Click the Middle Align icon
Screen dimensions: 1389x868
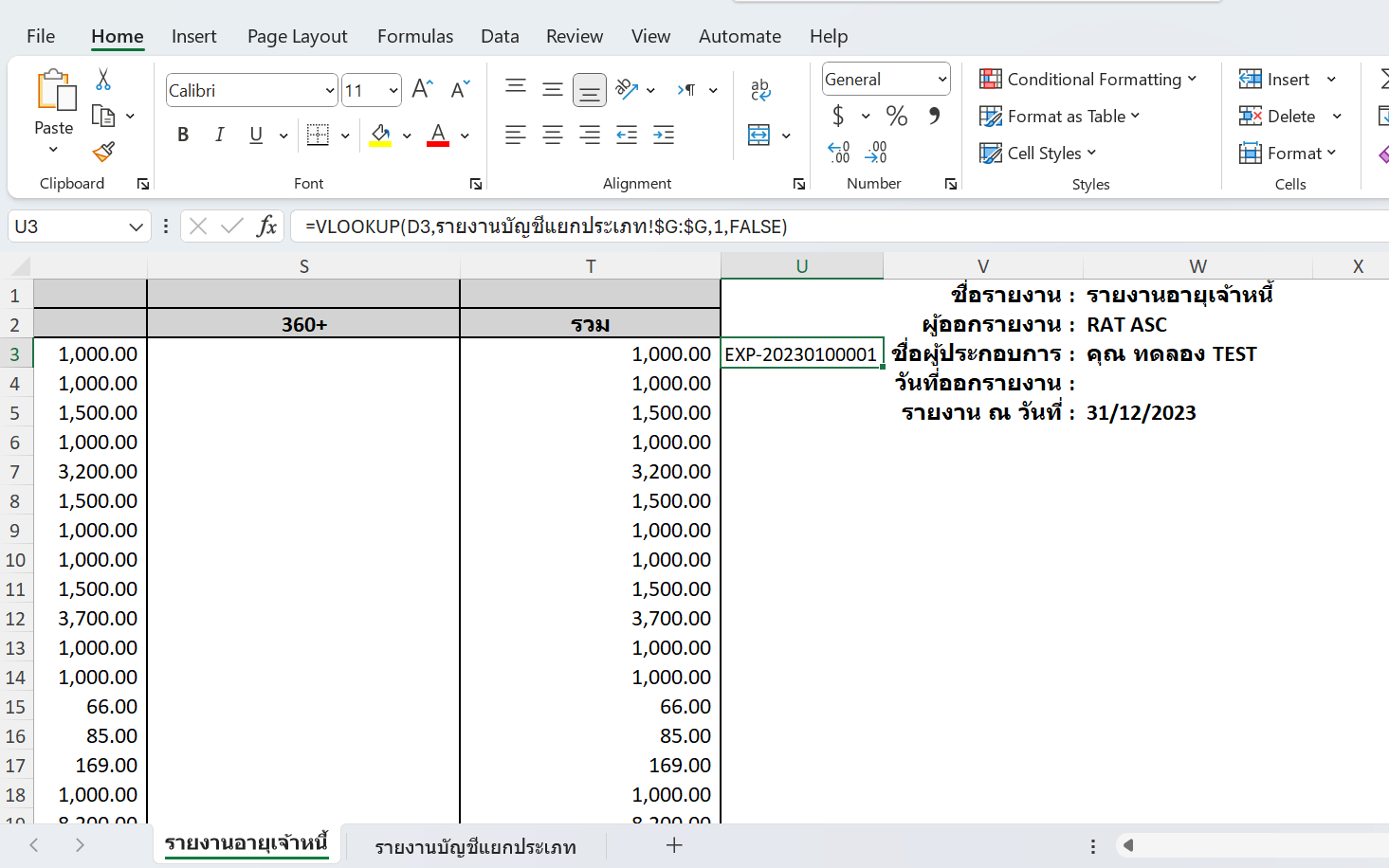pyautogui.click(x=553, y=89)
